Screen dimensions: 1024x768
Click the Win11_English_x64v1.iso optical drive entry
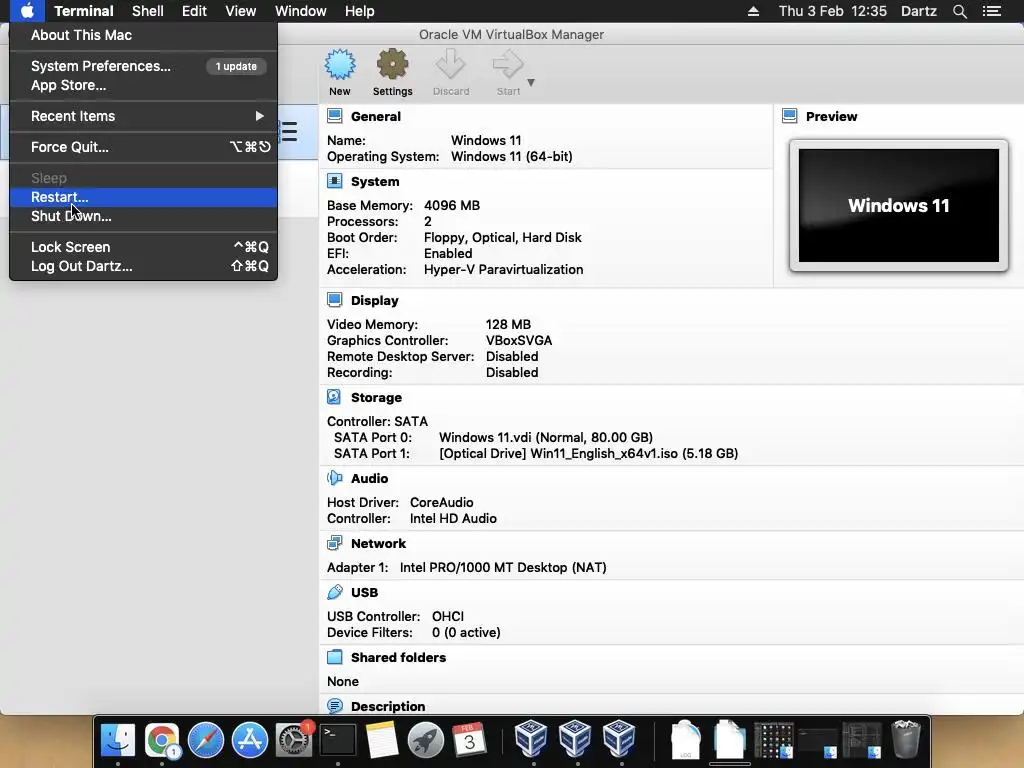click(x=588, y=454)
